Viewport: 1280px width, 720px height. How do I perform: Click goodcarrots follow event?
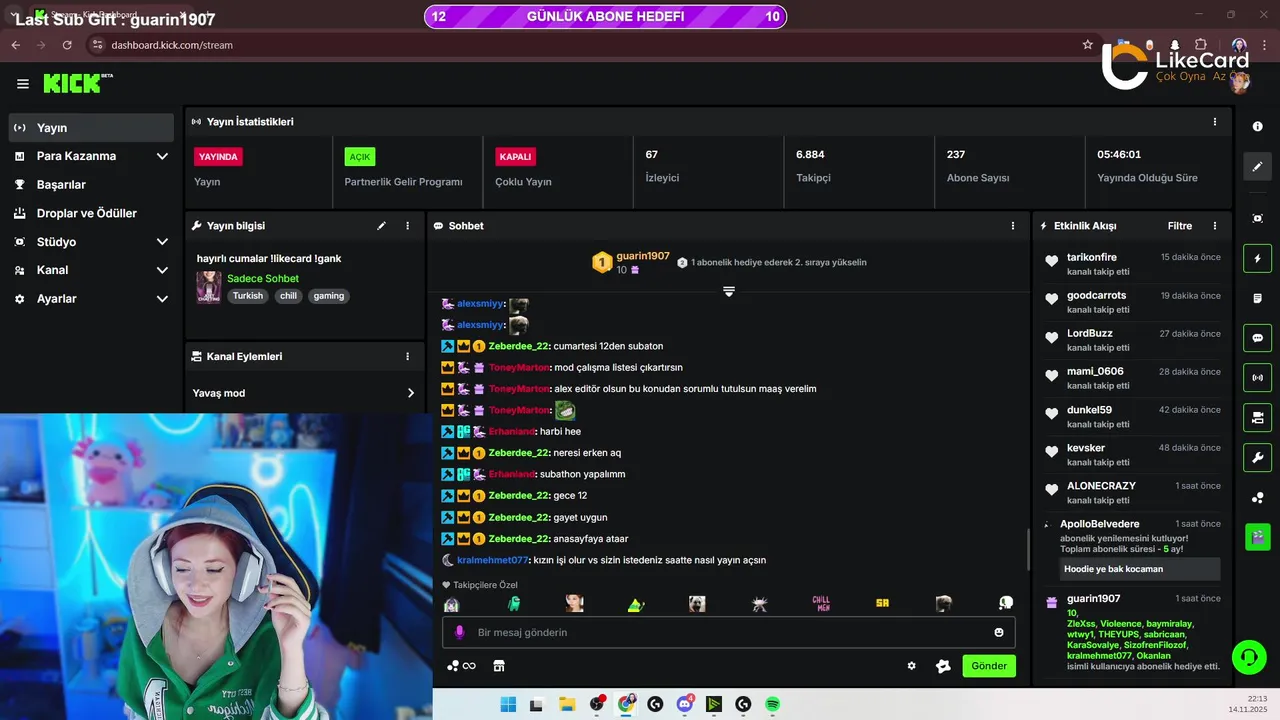(x=1131, y=302)
